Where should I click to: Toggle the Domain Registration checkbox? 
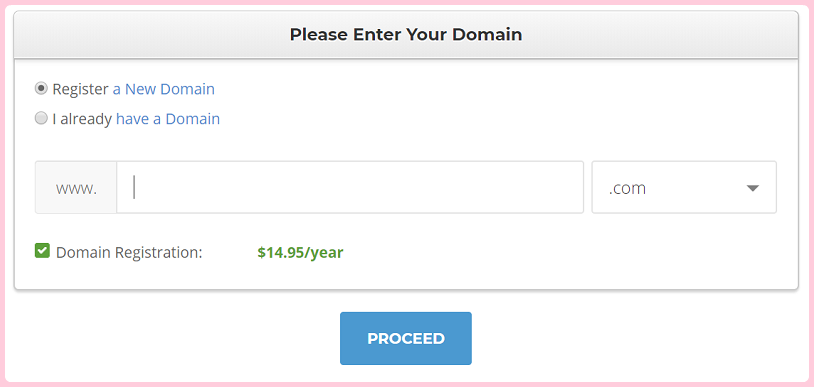(42, 251)
